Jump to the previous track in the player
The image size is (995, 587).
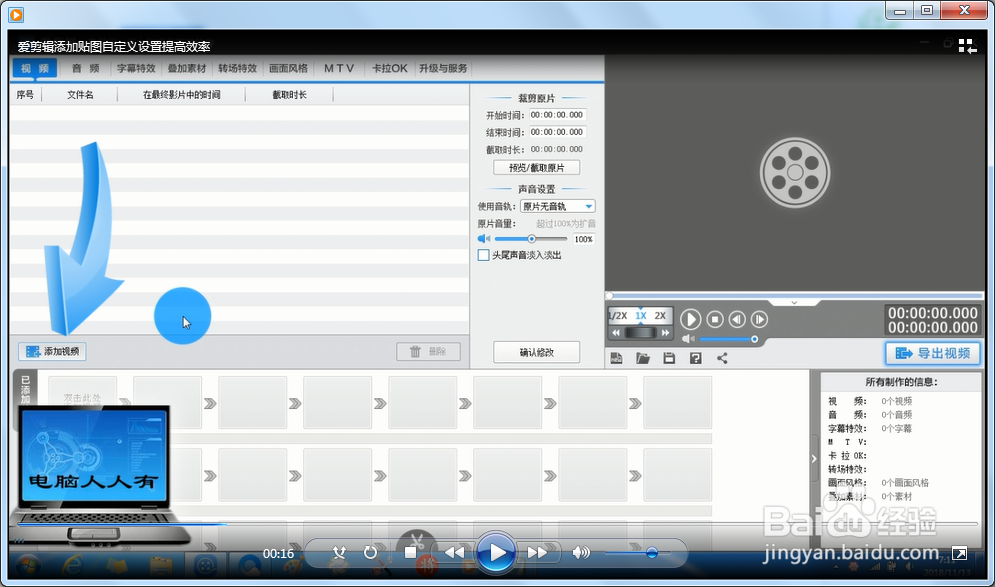(454, 553)
